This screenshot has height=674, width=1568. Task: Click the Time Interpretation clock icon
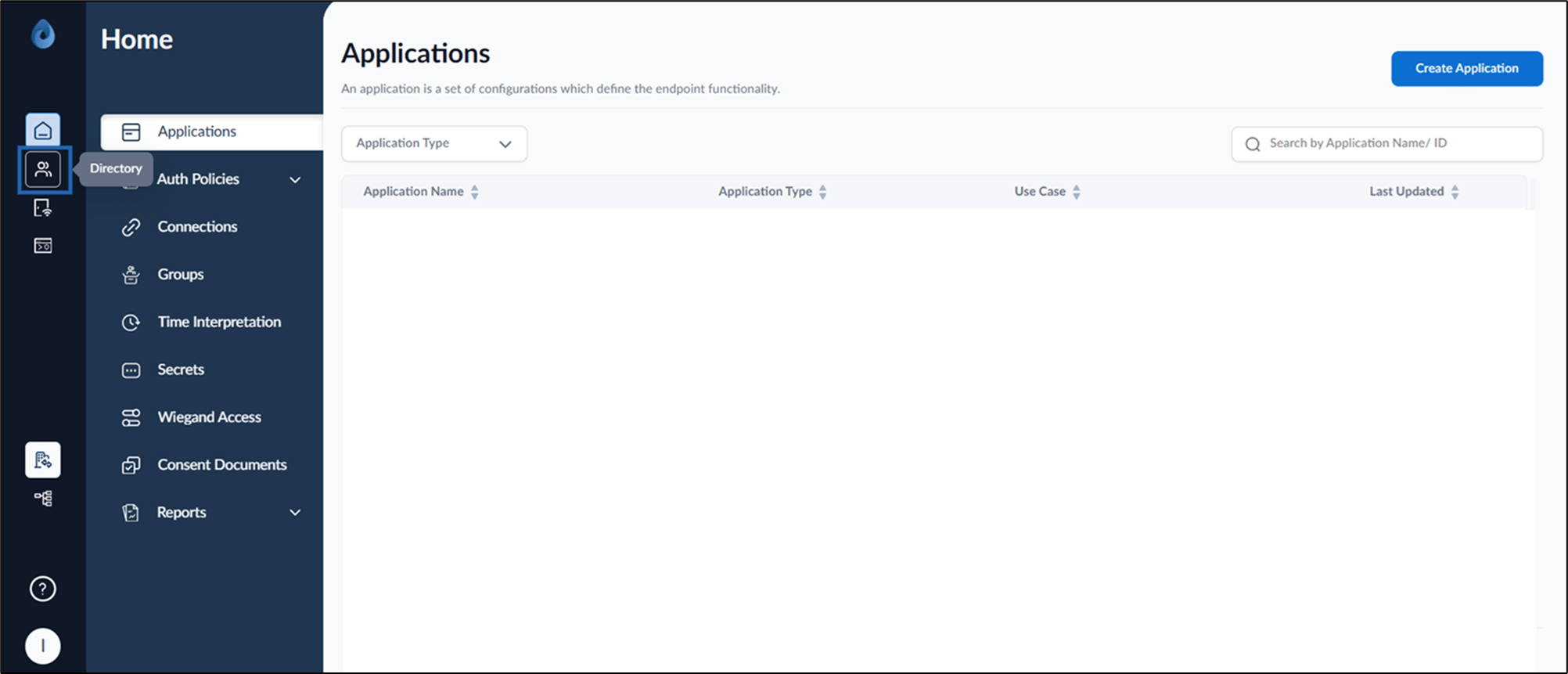point(131,323)
